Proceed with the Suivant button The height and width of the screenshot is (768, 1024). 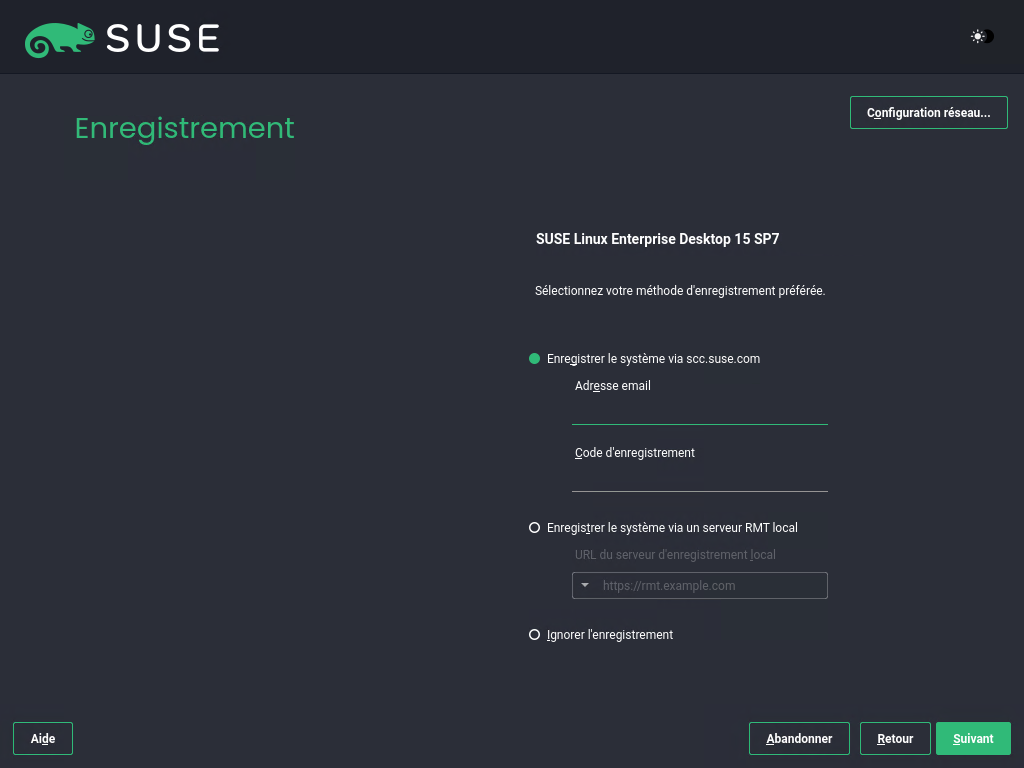973,738
